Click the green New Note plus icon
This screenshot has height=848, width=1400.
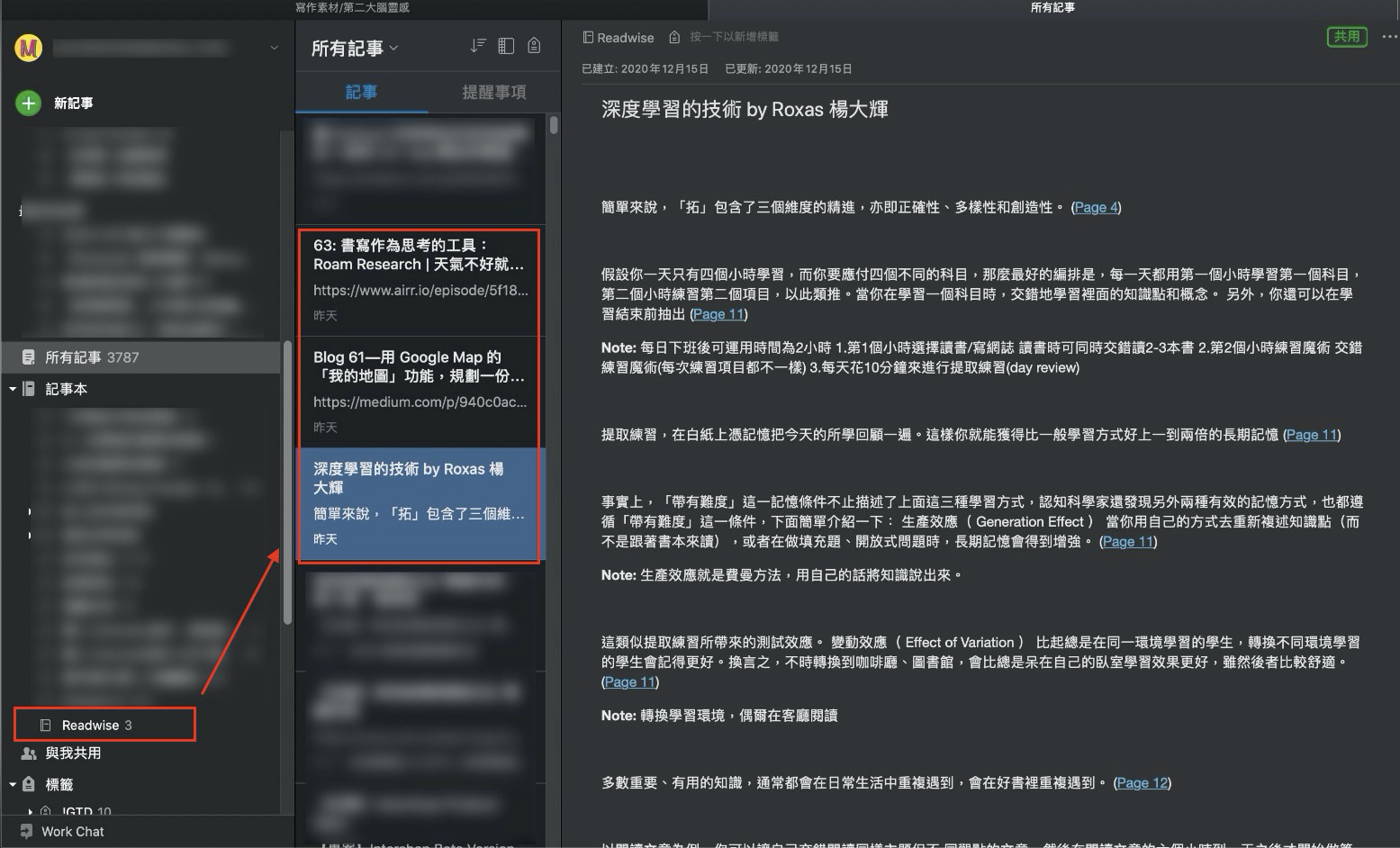(x=29, y=104)
